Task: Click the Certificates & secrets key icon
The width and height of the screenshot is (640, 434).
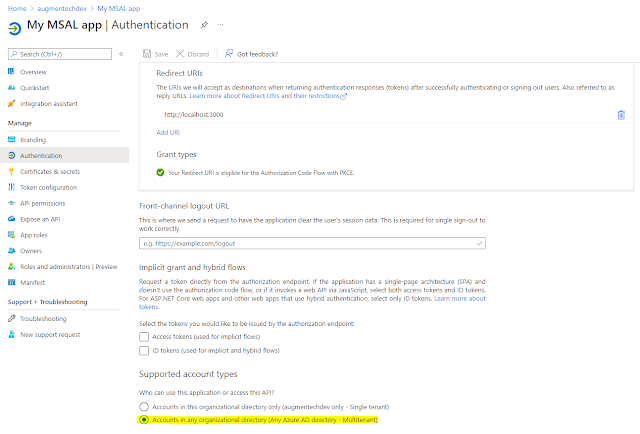Action: click(x=11, y=171)
